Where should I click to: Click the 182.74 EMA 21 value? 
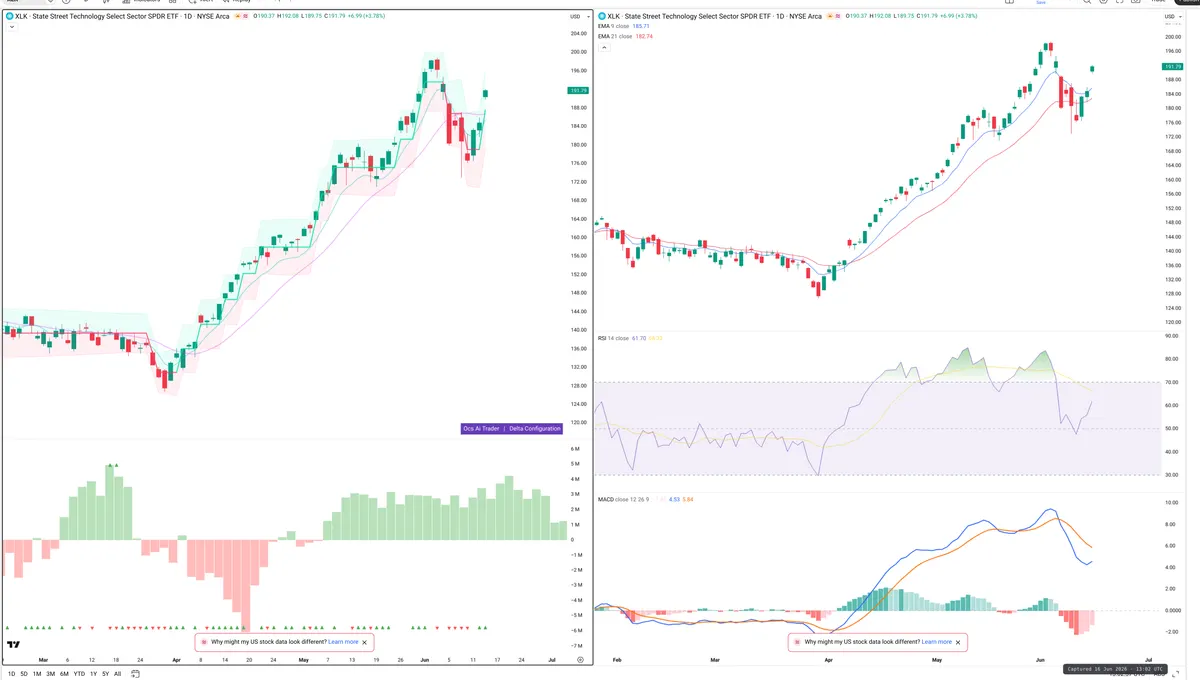click(645, 36)
